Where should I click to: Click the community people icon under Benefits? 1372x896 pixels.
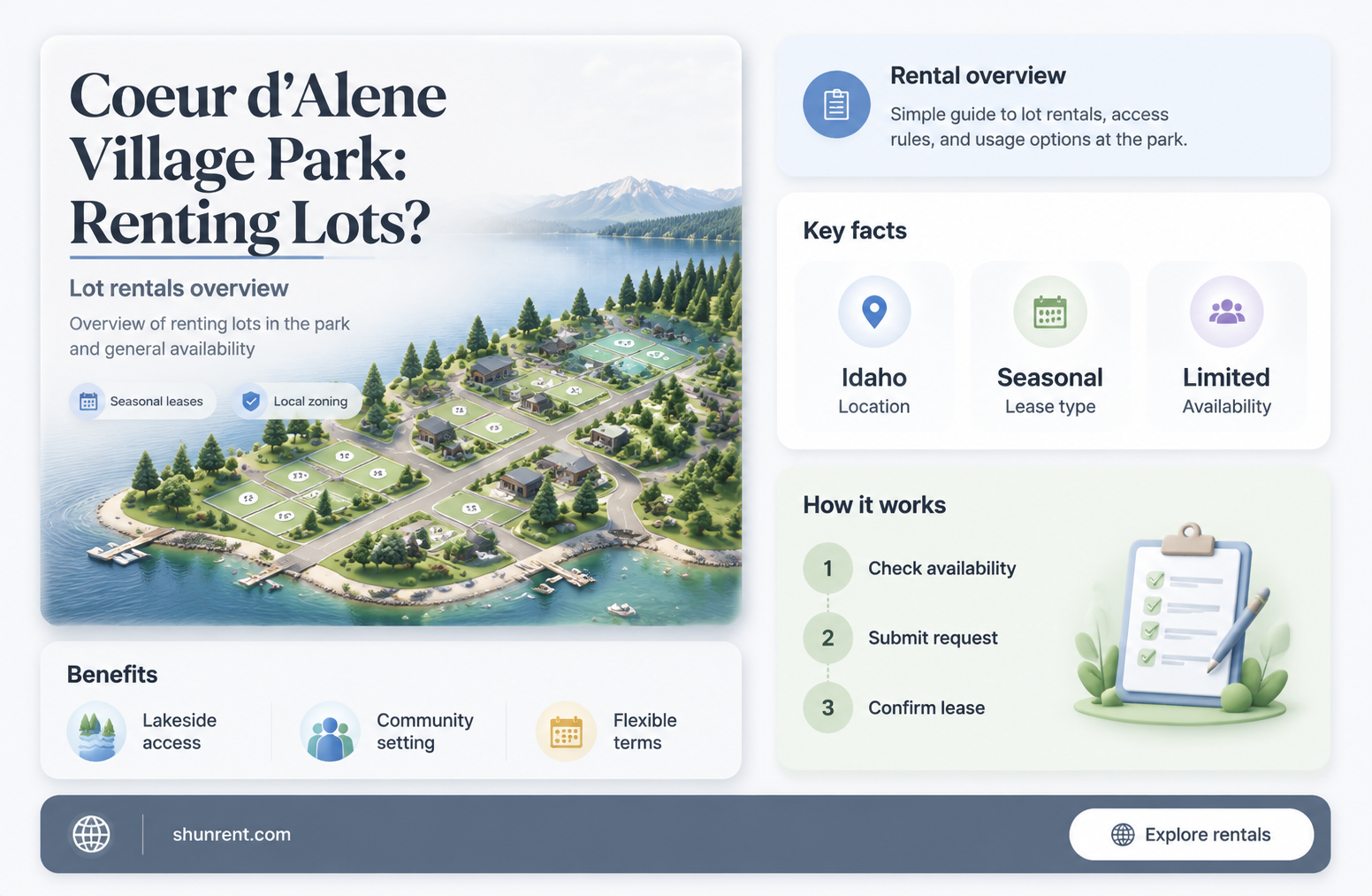coord(330,731)
